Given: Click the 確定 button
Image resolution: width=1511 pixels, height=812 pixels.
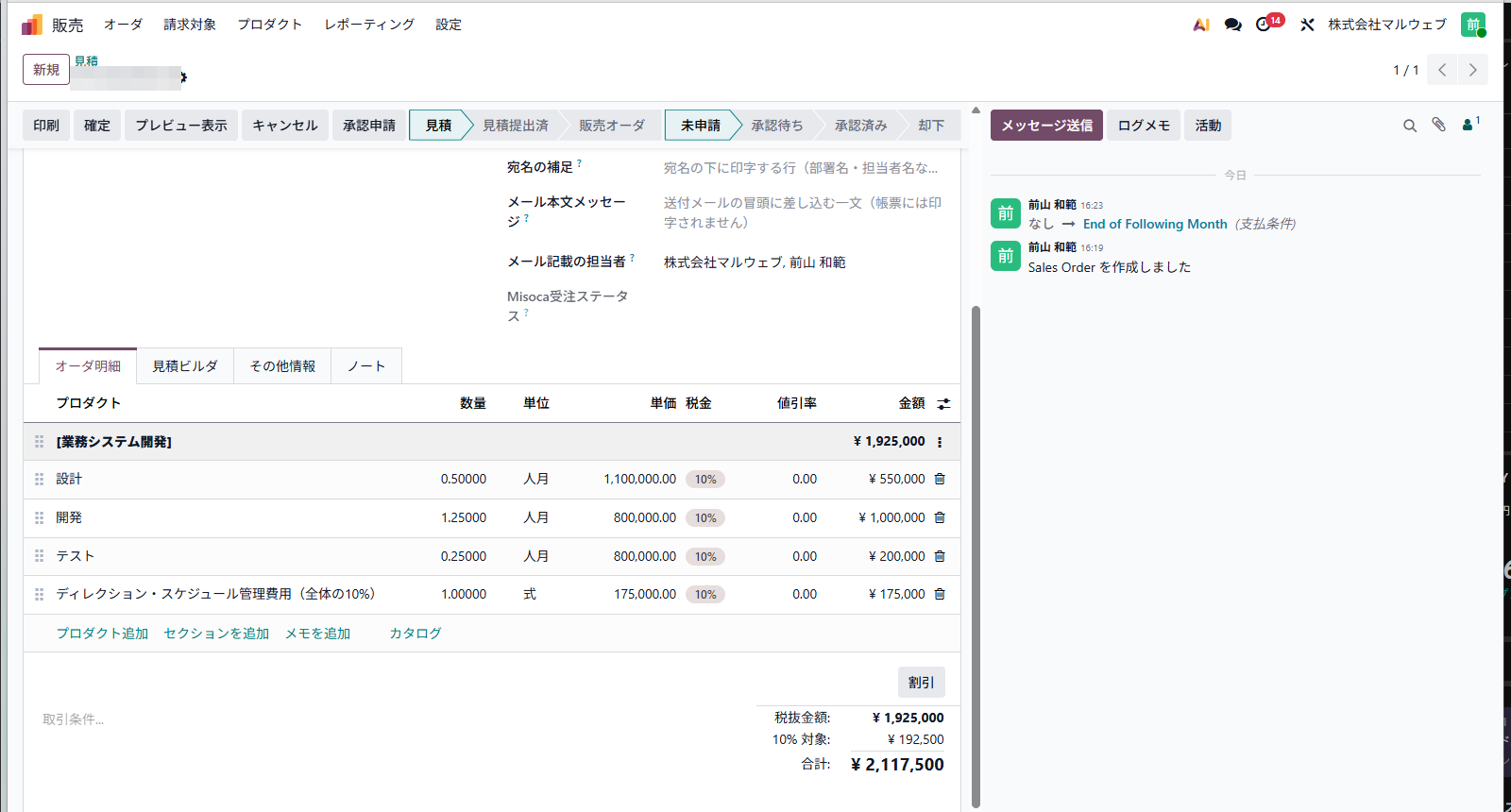Looking at the screenshot, I should pyautogui.click(x=97, y=126).
